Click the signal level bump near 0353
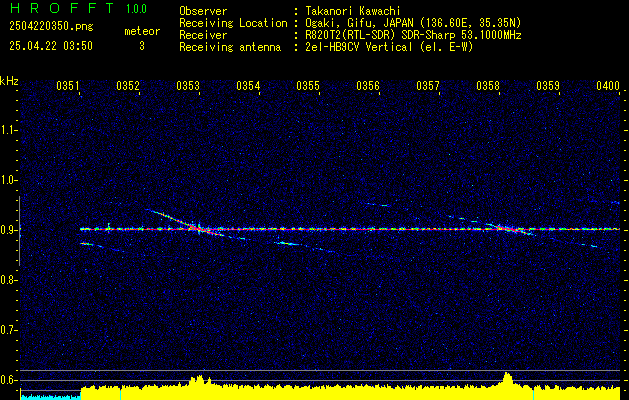This screenshot has height=400, width=629. tap(199, 380)
